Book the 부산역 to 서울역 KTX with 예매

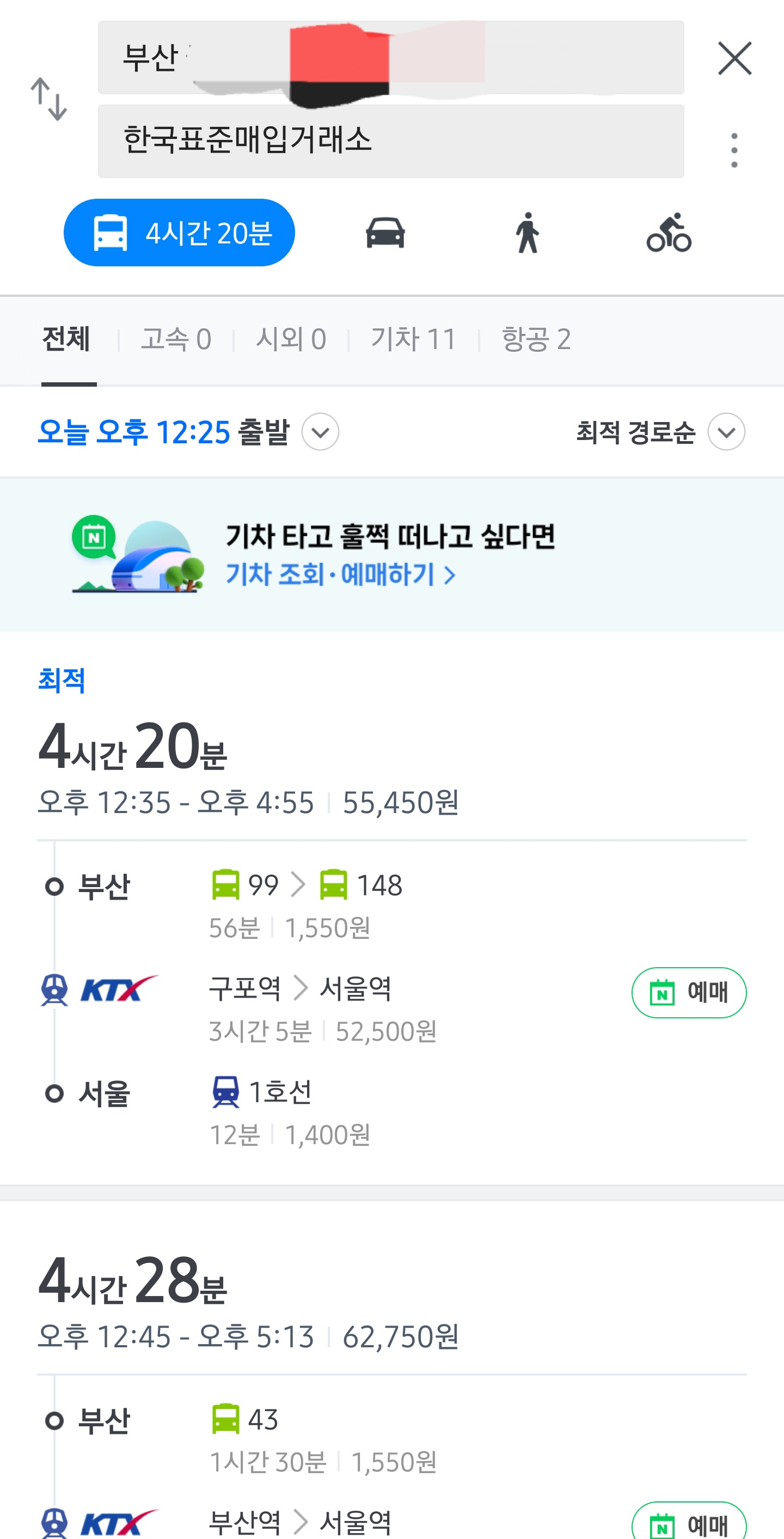click(689, 1521)
